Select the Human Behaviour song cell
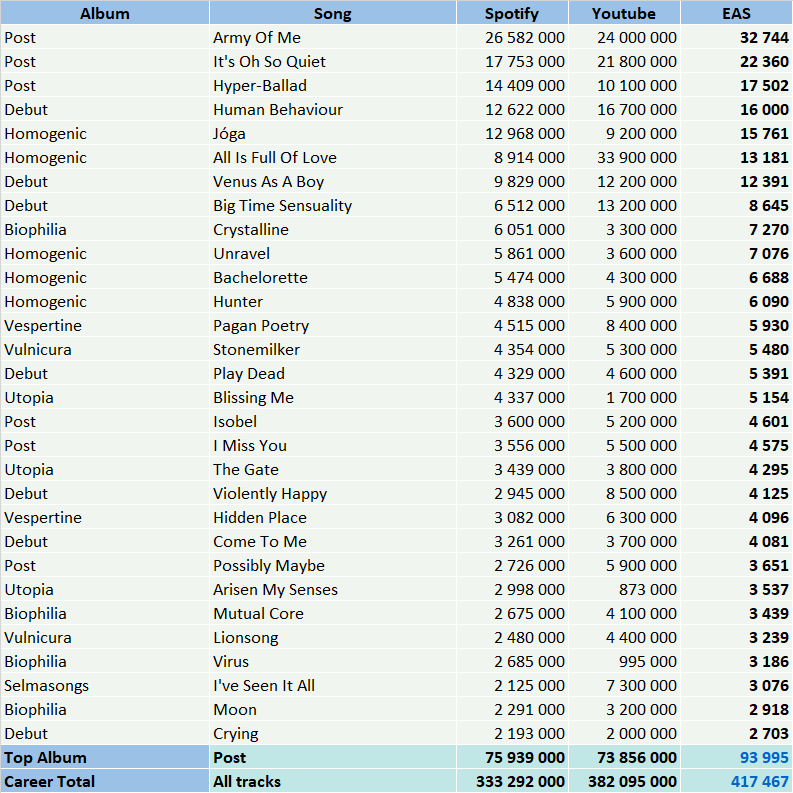Image resolution: width=793 pixels, height=793 pixels. tap(333, 109)
